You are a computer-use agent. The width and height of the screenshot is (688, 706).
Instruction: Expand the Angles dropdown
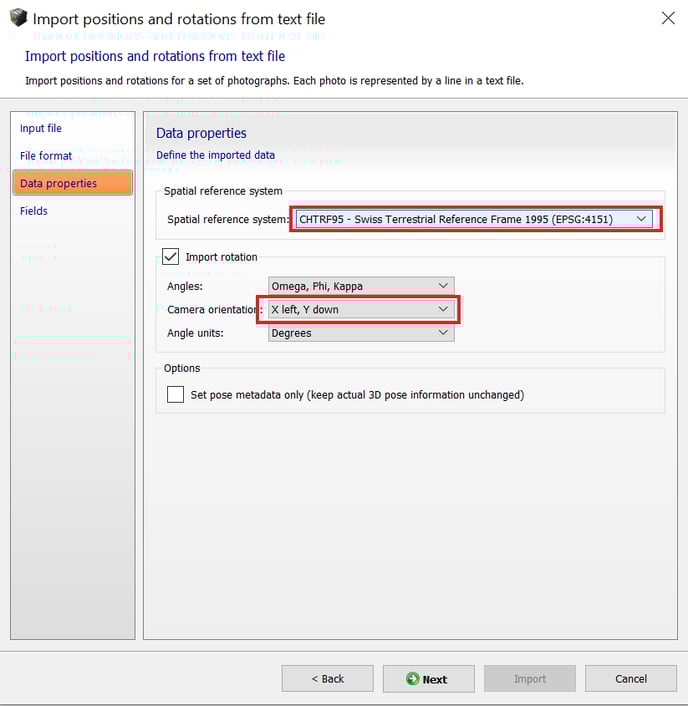pos(360,286)
